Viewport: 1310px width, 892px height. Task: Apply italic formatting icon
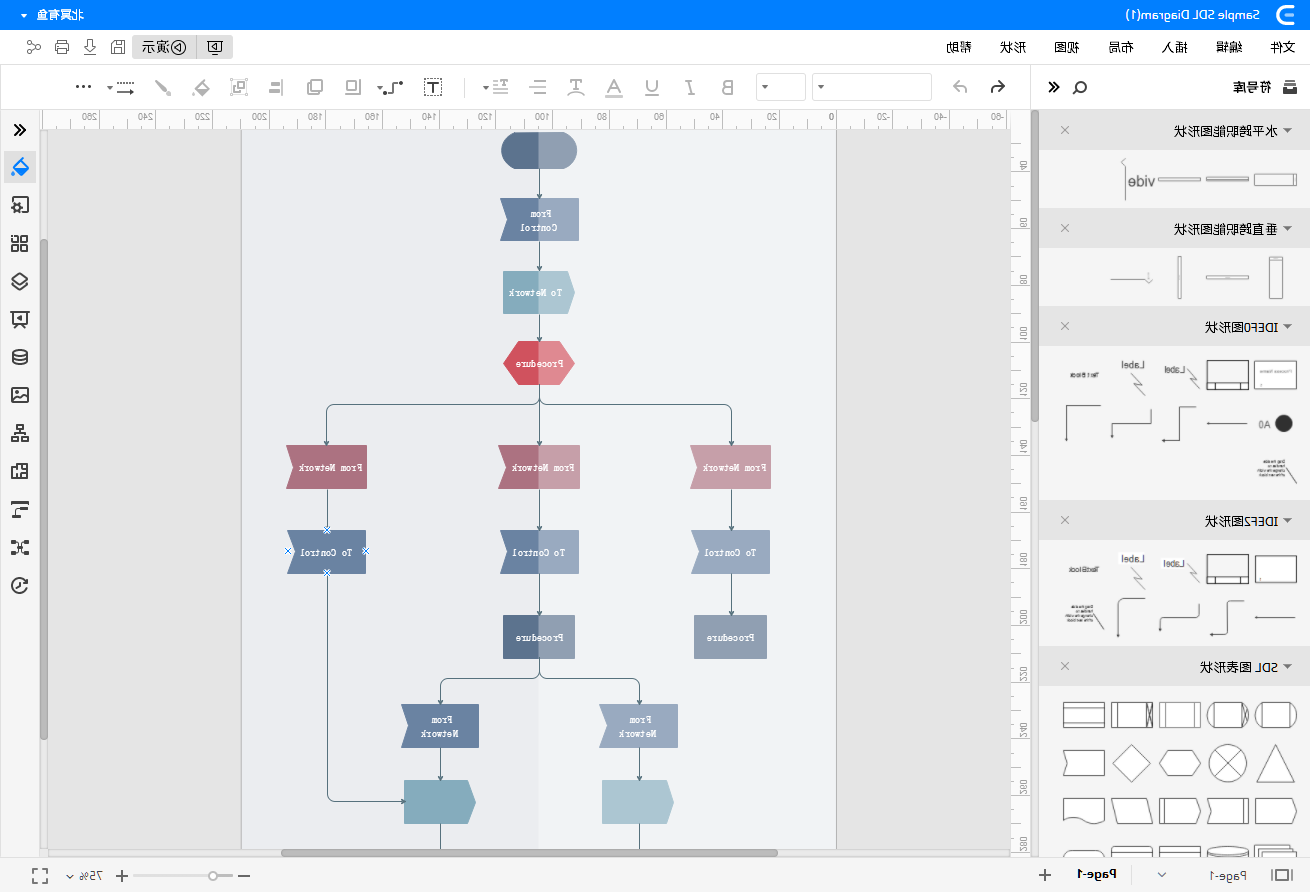click(x=690, y=87)
